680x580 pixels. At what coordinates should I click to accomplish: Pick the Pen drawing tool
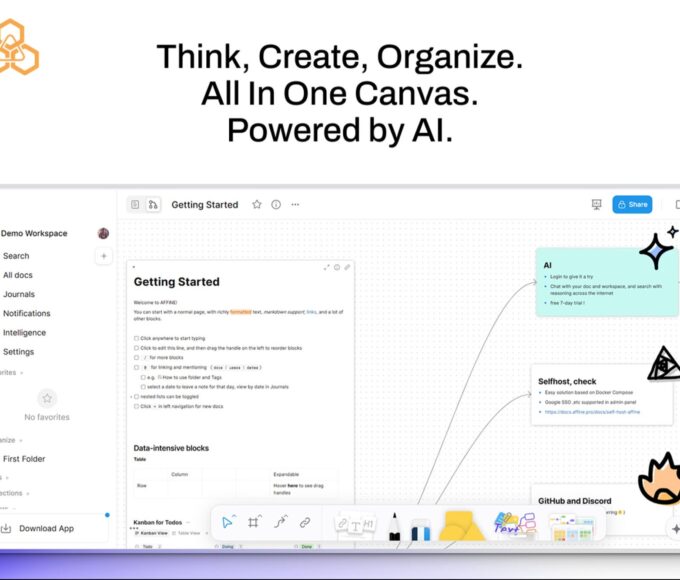pyautogui.click(x=394, y=525)
